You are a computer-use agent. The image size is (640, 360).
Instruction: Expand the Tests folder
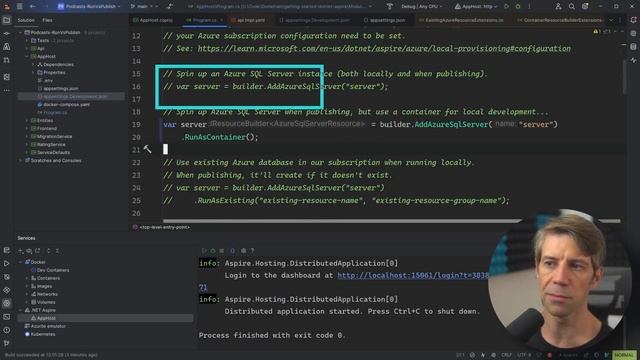(27, 40)
